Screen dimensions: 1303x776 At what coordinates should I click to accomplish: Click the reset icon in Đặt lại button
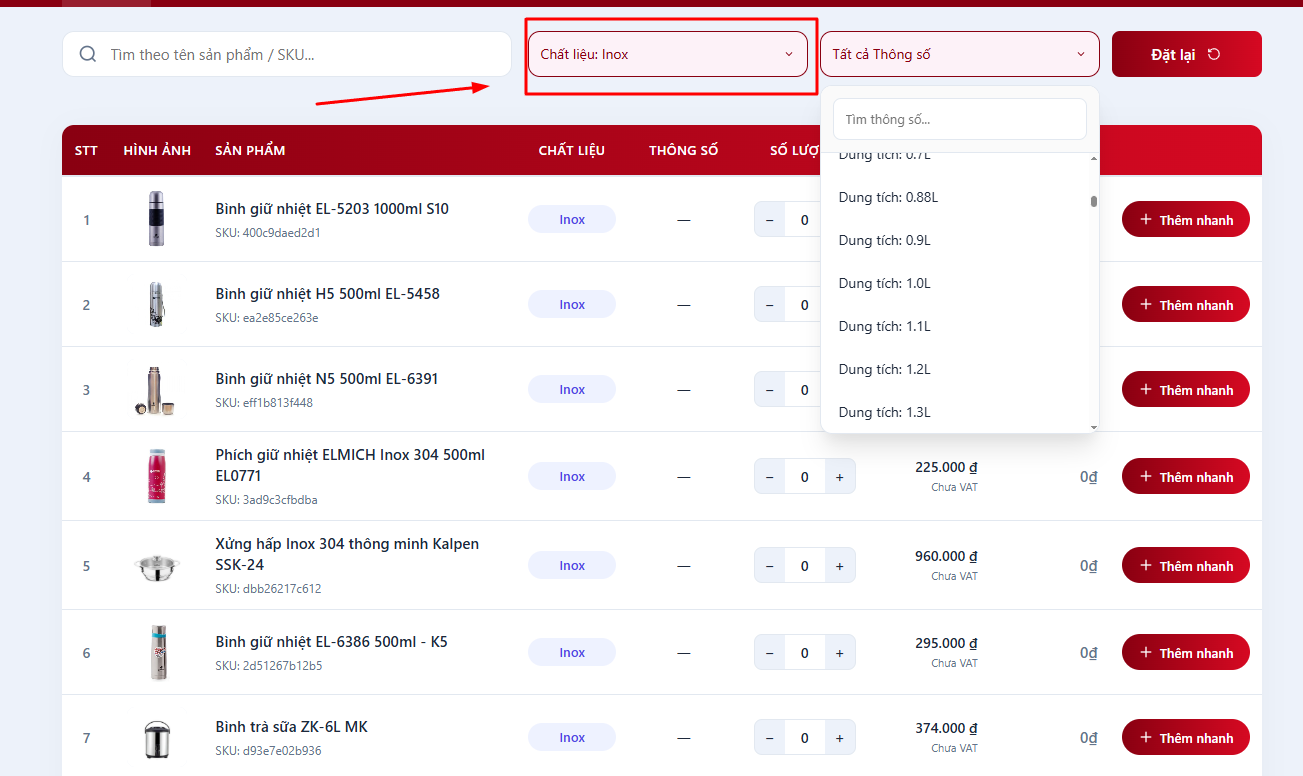(x=1214, y=54)
